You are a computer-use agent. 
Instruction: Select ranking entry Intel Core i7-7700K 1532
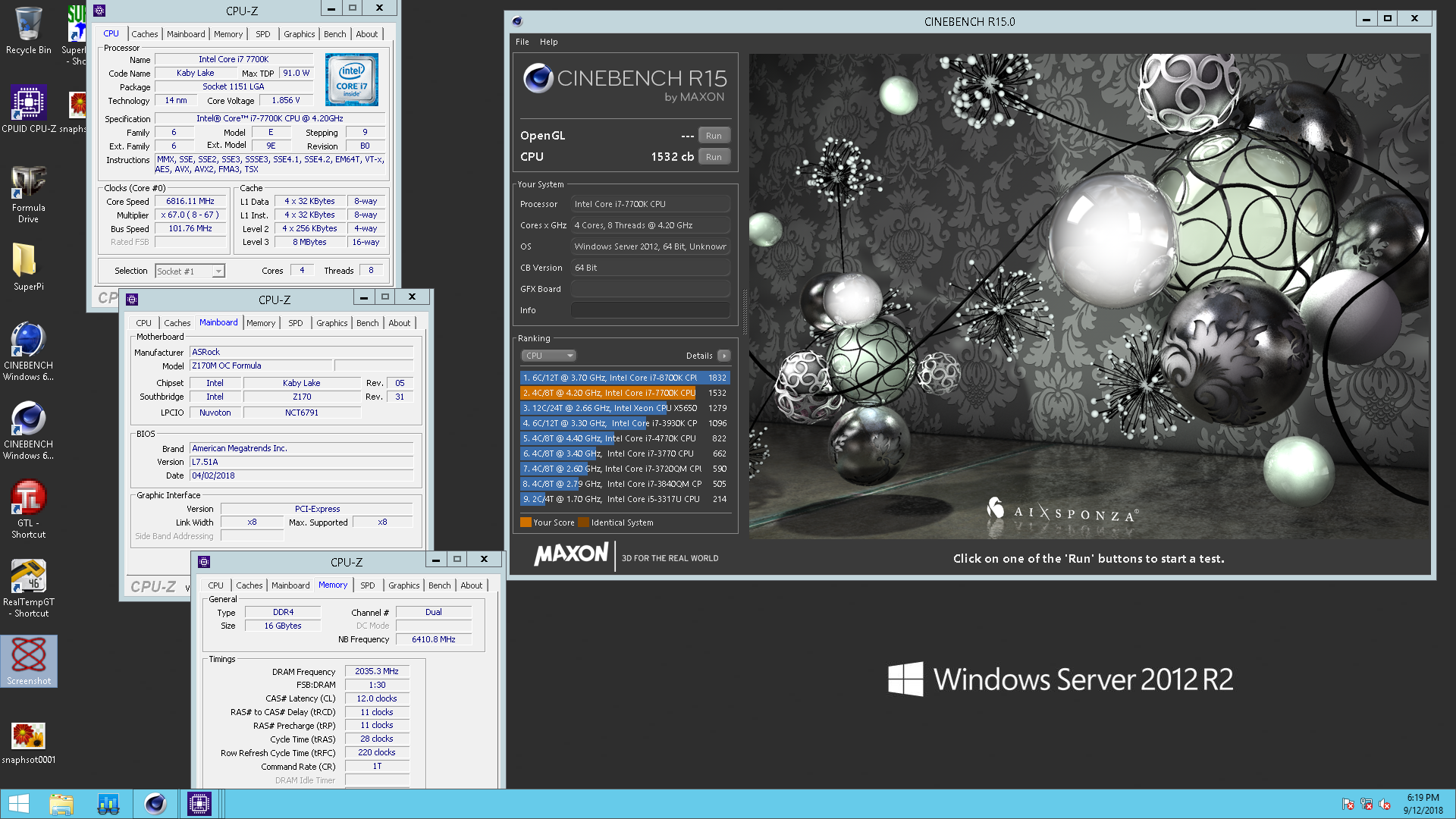(624, 393)
